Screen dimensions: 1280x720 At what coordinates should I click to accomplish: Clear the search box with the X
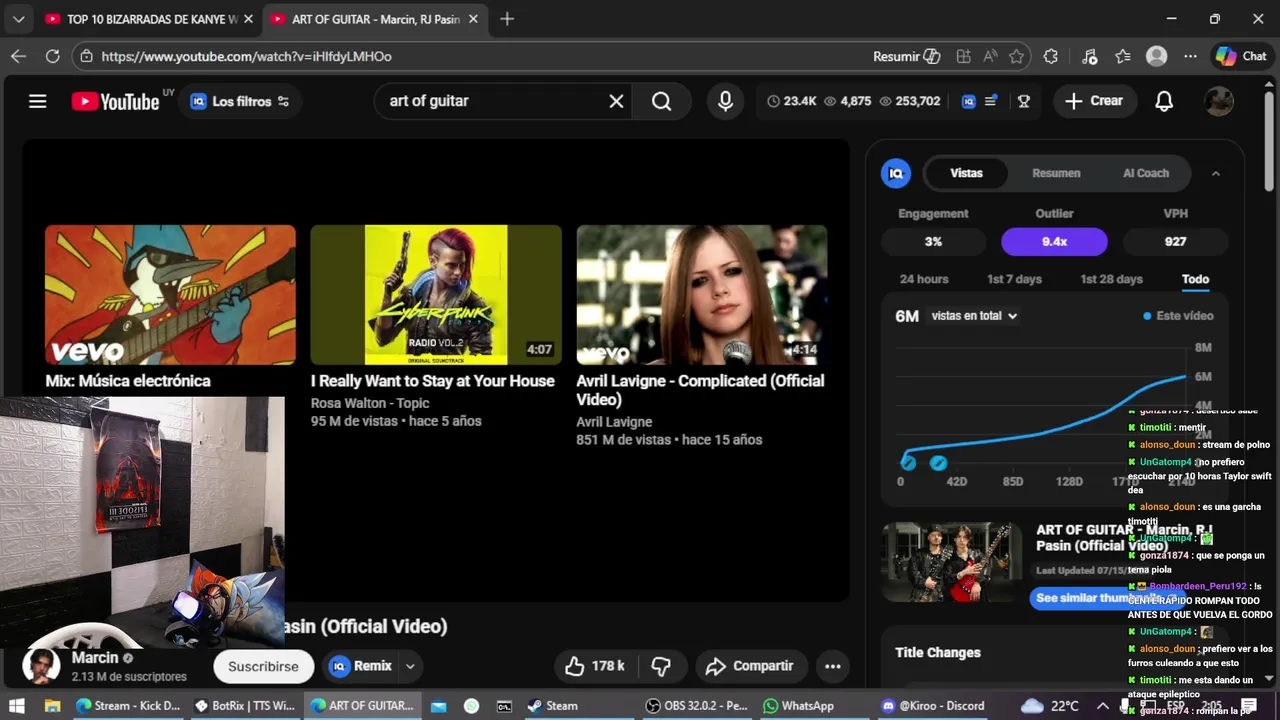tap(617, 101)
